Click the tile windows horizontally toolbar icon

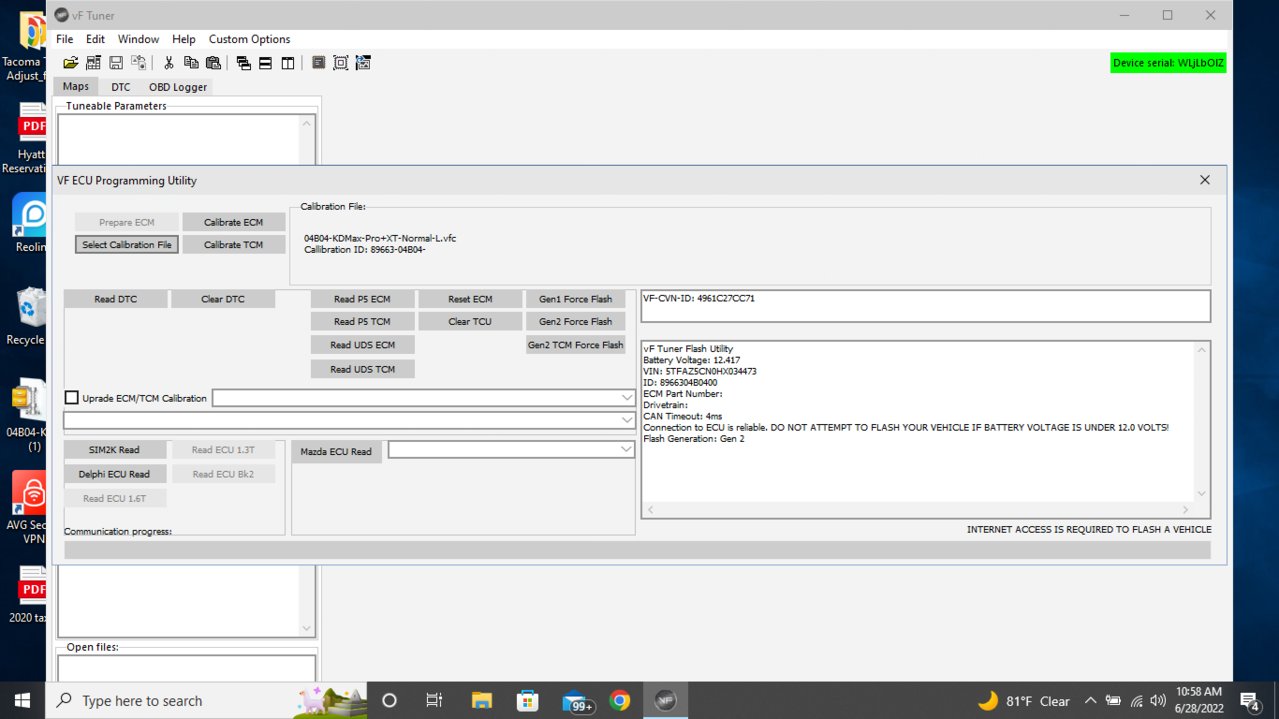pos(265,62)
